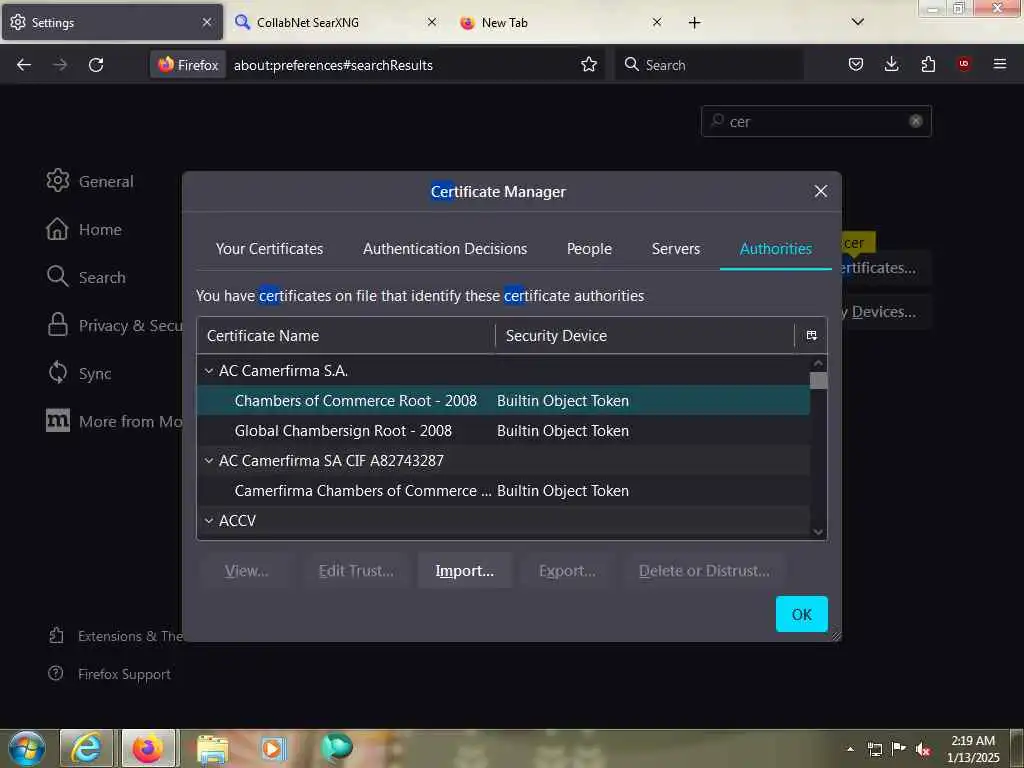The image size is (1024, 768).
Task: Reload the current page
Action: coord(96,65)
